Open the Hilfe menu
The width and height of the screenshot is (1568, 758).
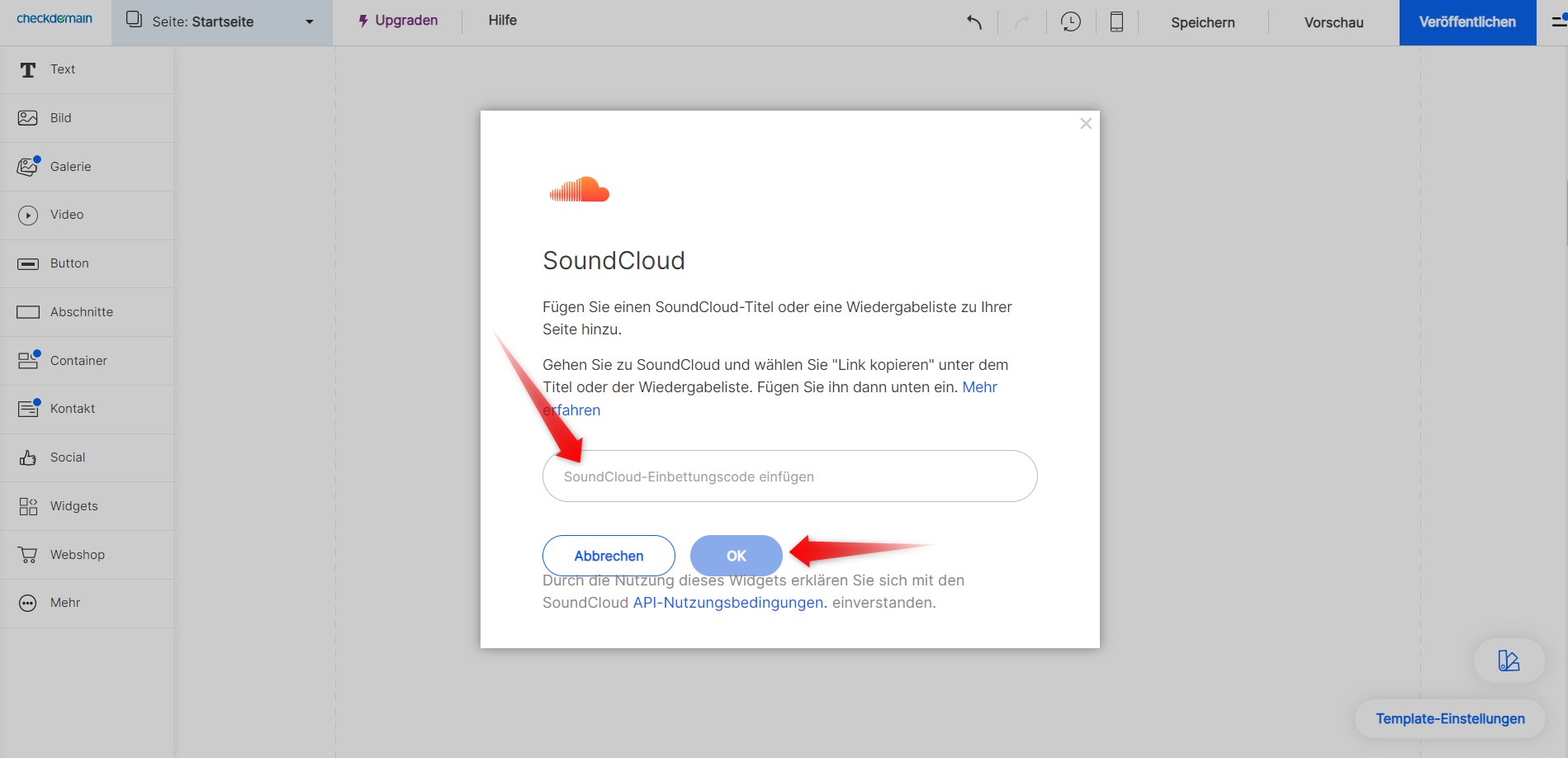pos(502,20)
